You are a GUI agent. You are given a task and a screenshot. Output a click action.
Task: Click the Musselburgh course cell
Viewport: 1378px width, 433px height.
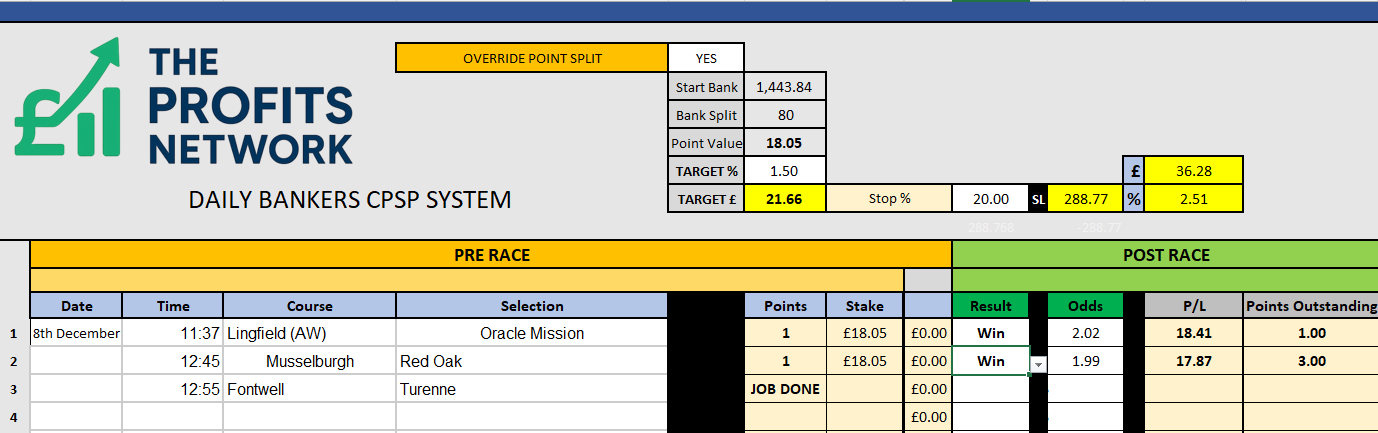tap(309, 361)
